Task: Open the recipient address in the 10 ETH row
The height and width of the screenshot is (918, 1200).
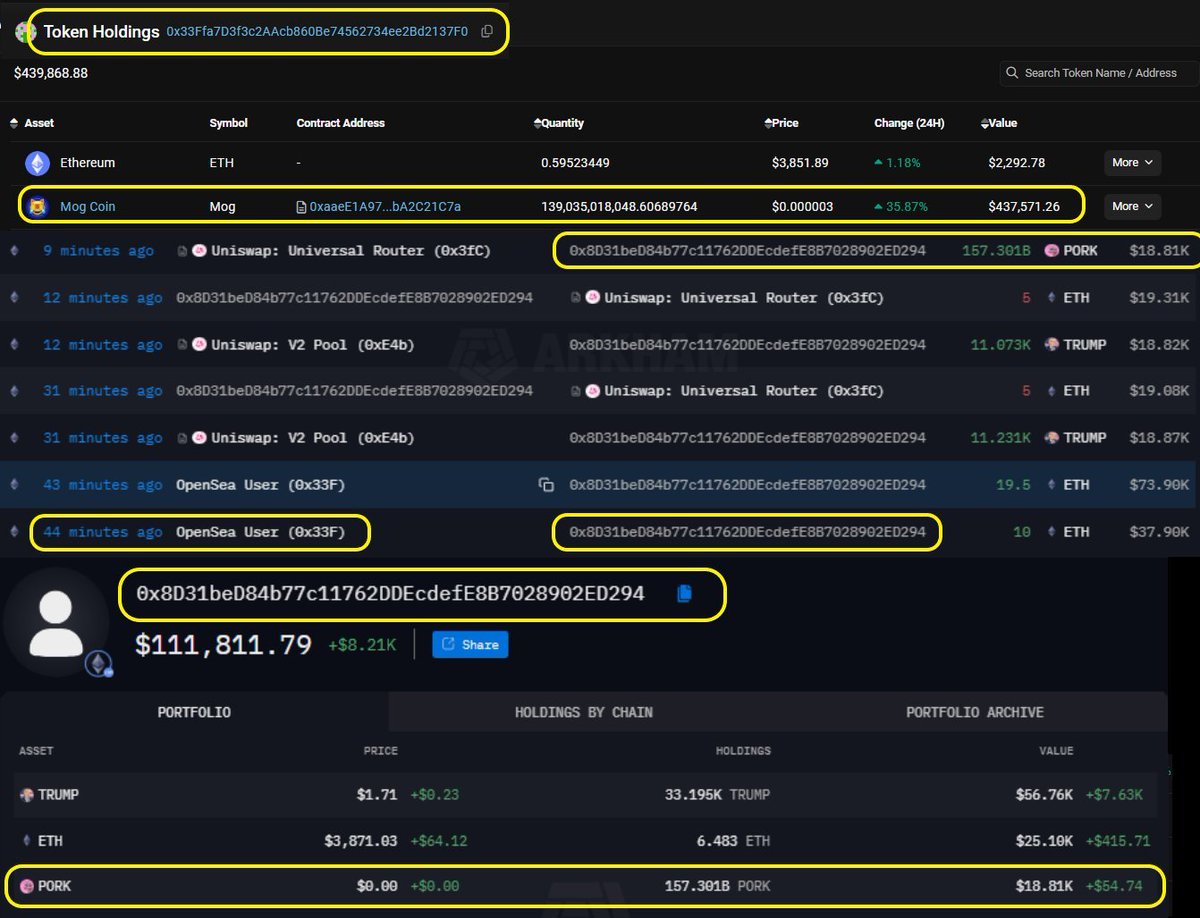Action: coord(748,532)
